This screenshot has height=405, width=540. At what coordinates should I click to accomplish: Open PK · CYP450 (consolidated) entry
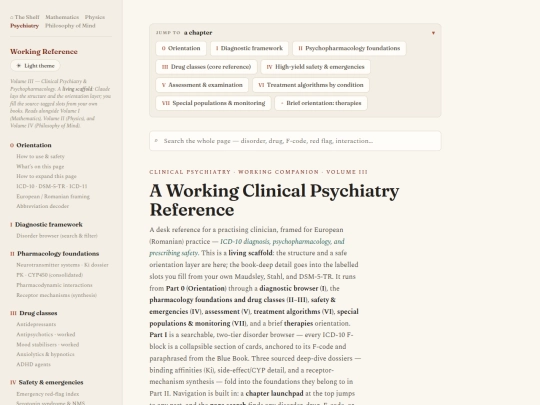click(50, 275)
